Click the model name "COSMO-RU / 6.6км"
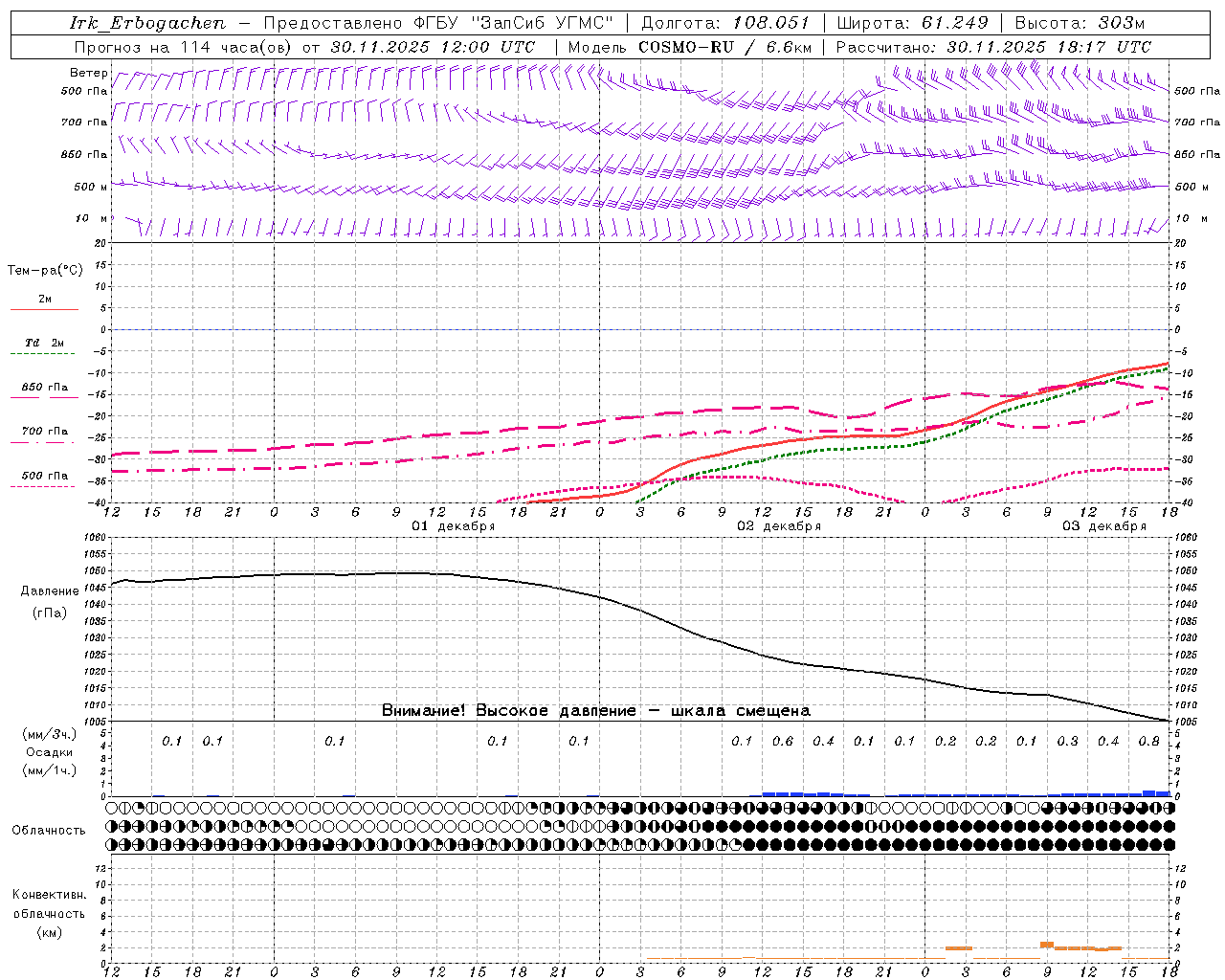The height and width of the screenshot is (980, 1225). [x=725, y=47]
